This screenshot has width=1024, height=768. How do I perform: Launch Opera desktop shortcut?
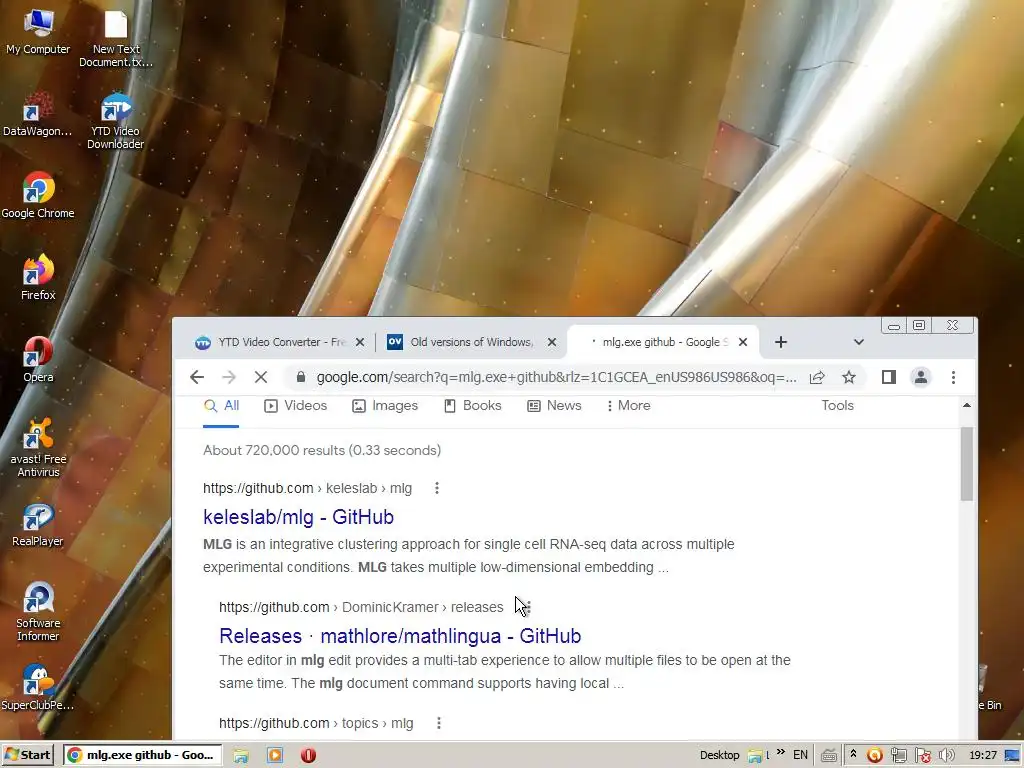38,359
